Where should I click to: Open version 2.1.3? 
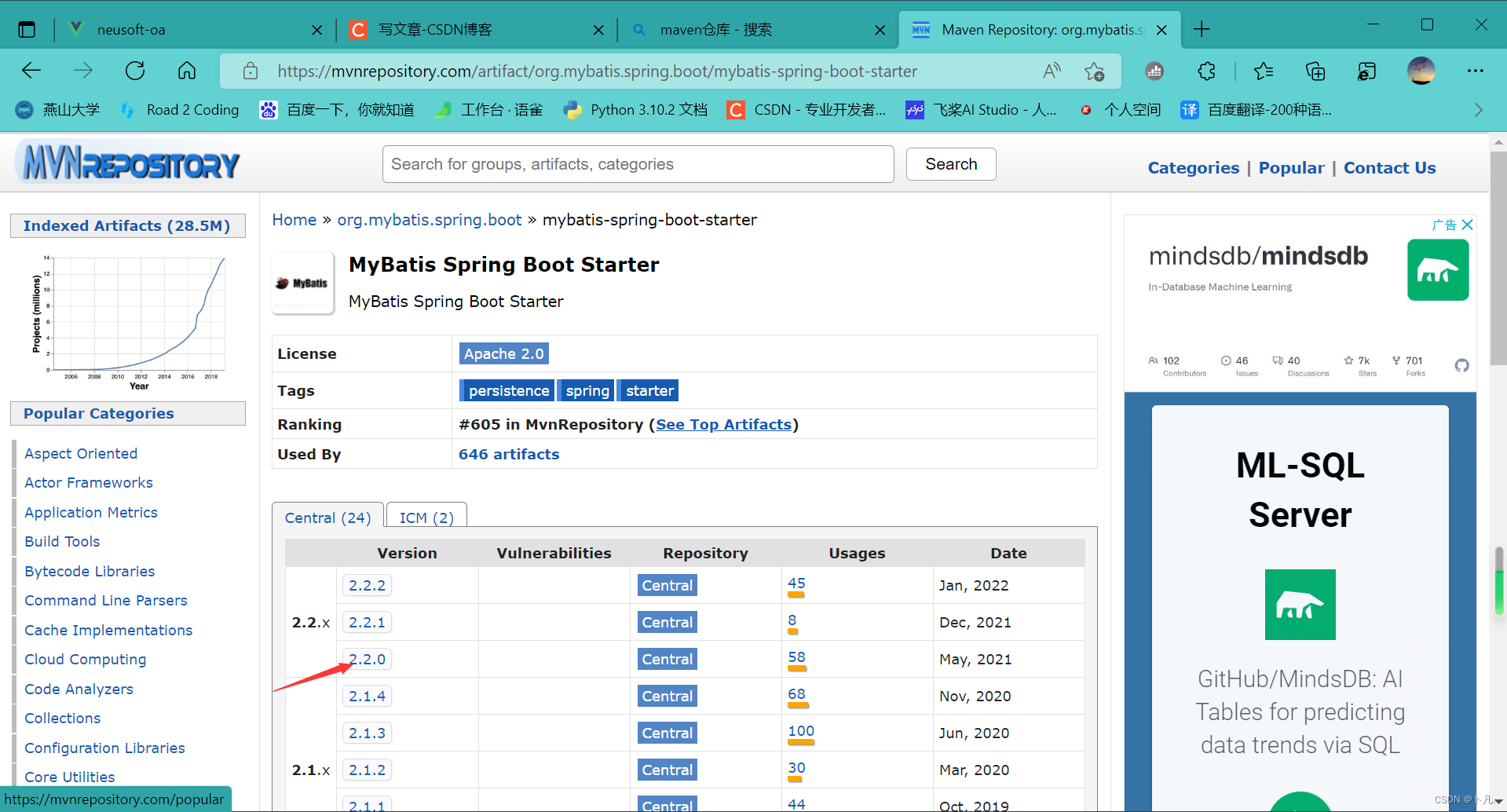[x=367, y=733]
